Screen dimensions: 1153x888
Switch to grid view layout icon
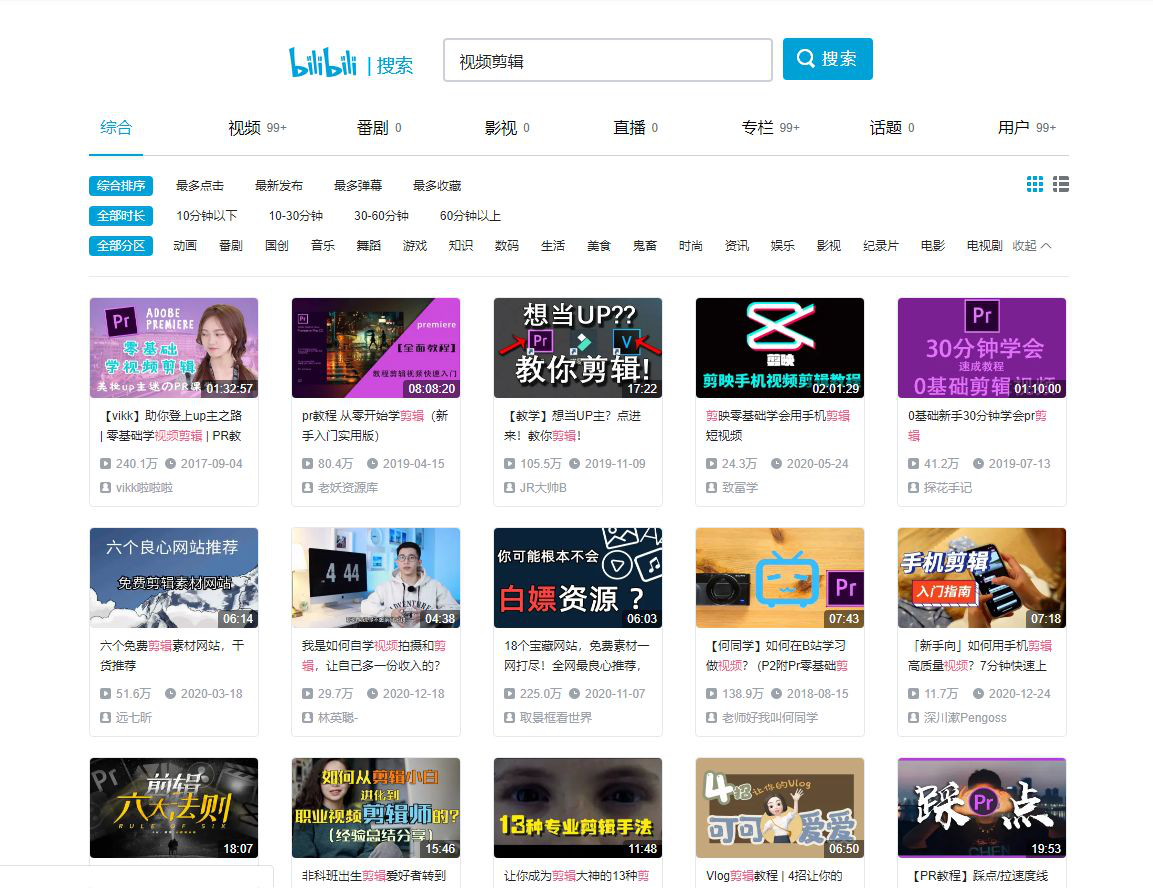coord(1035,185)
